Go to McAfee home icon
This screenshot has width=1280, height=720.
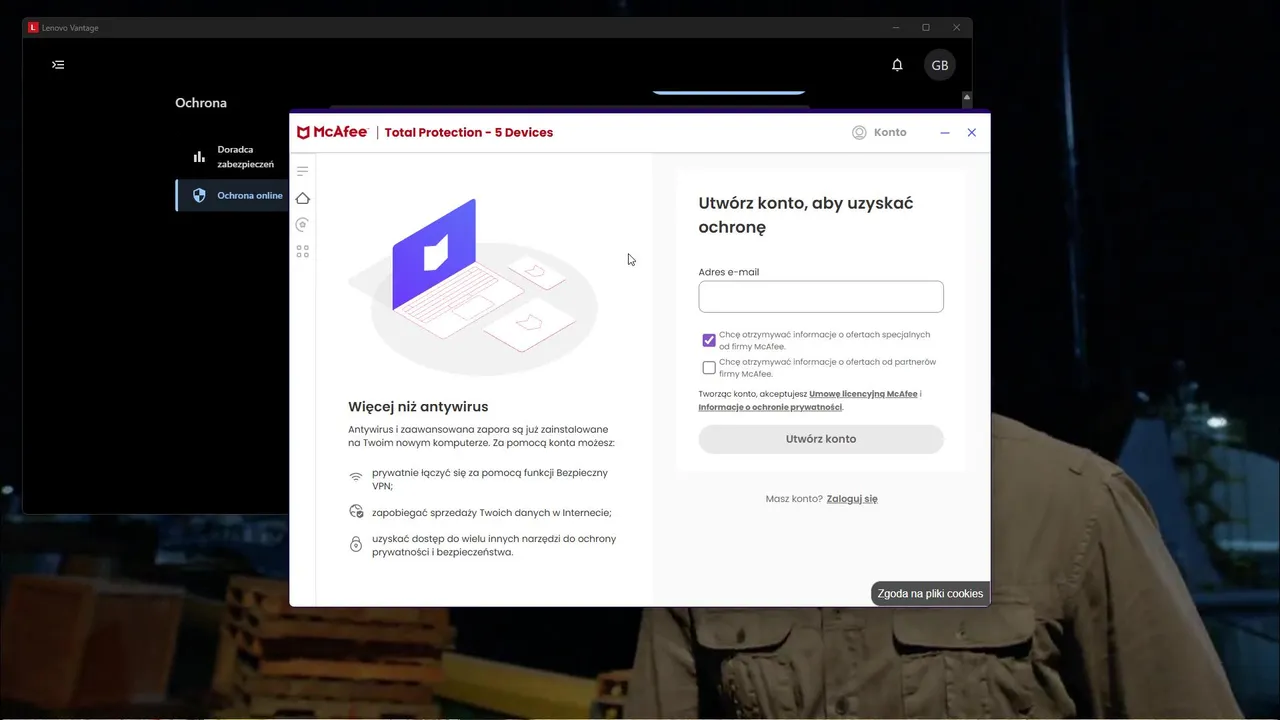coord(303,198)
